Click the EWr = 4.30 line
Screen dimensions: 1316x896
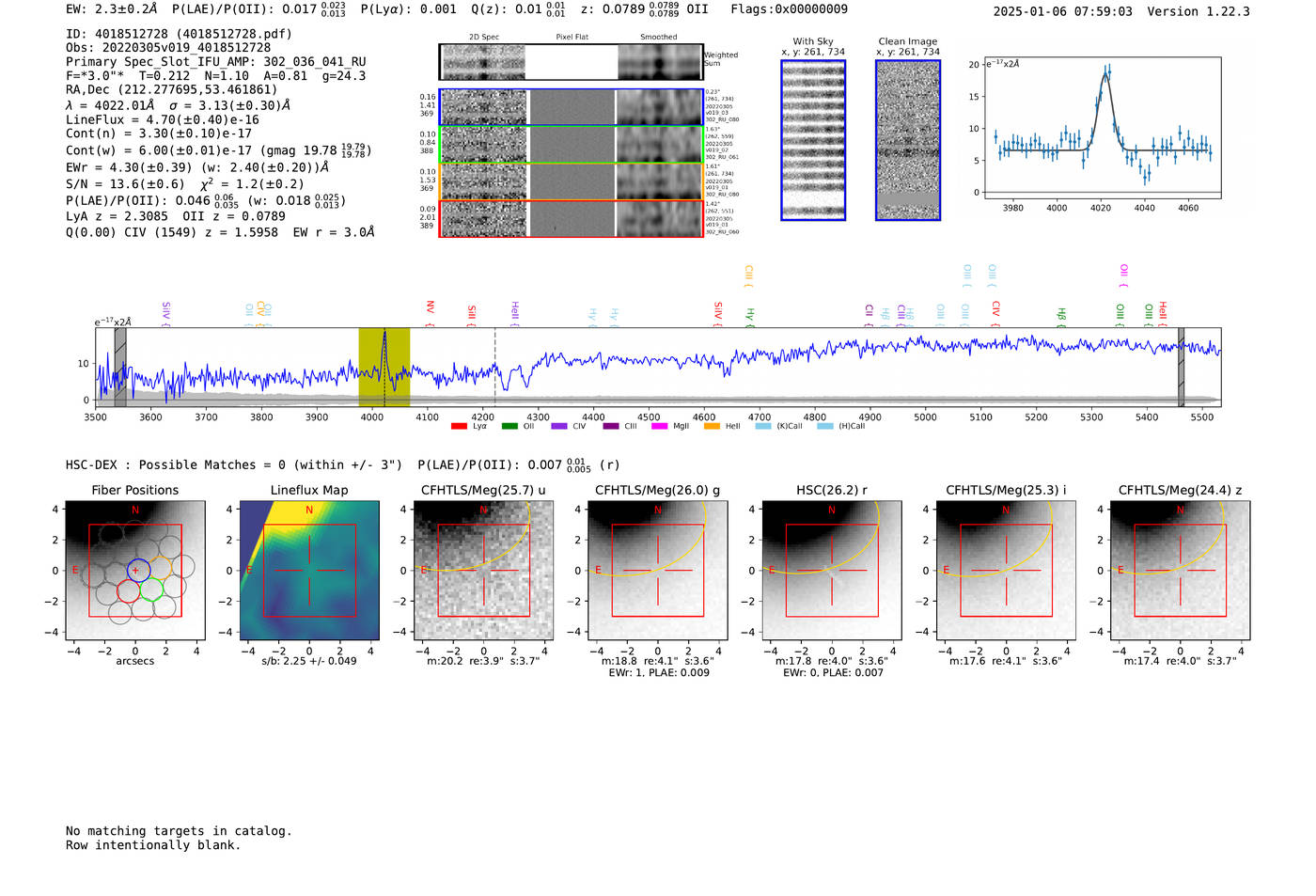tap(197, 167)
